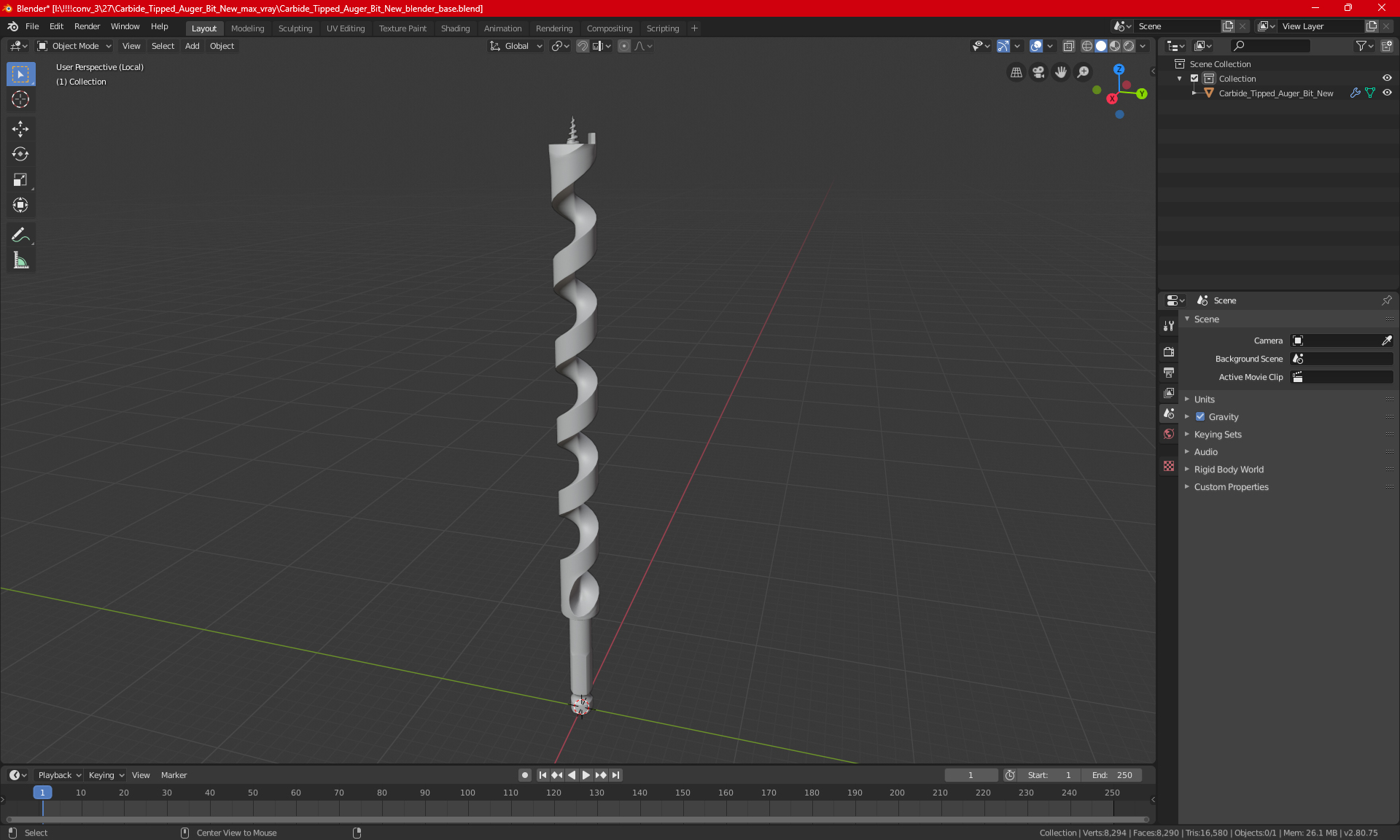Open Global transform orientation dropdown
Screen dimensions: 1400x840
click(x=516, y=46)
